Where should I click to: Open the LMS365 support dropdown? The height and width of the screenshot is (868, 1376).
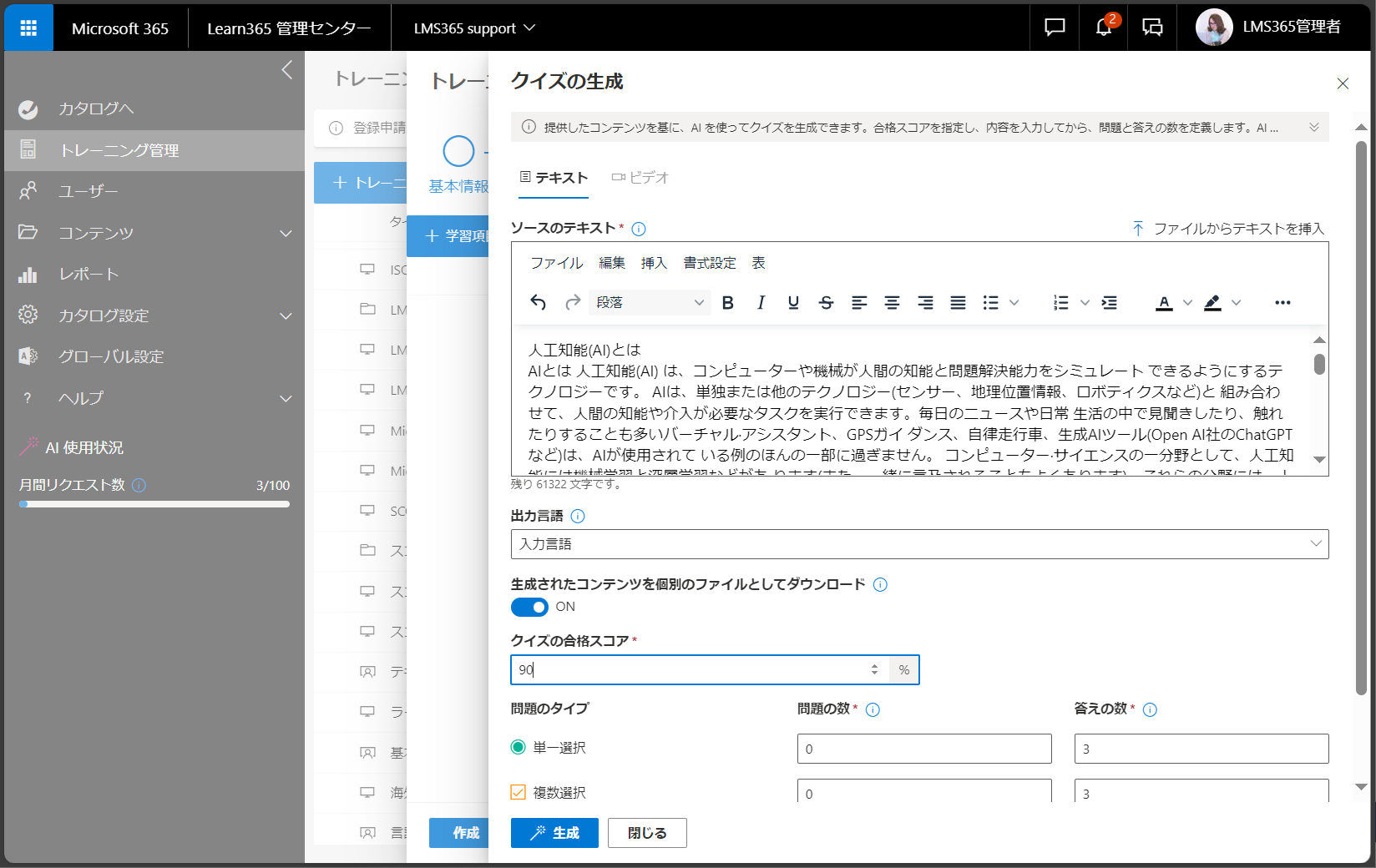click(474, 28)
